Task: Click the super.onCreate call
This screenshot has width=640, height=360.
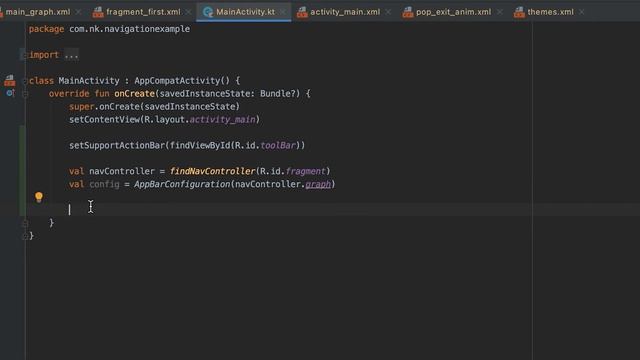Action: [x=154, y=107]
